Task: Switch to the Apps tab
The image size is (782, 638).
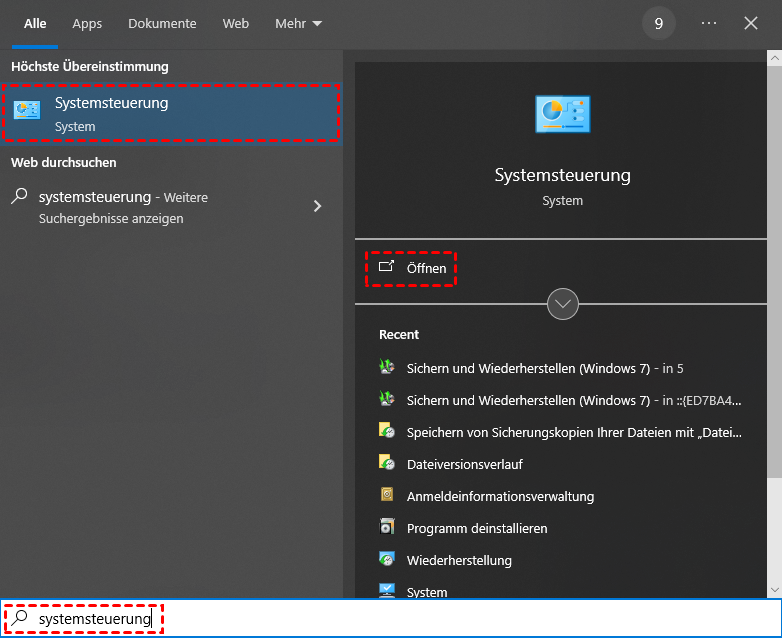Action: [87, 23]
